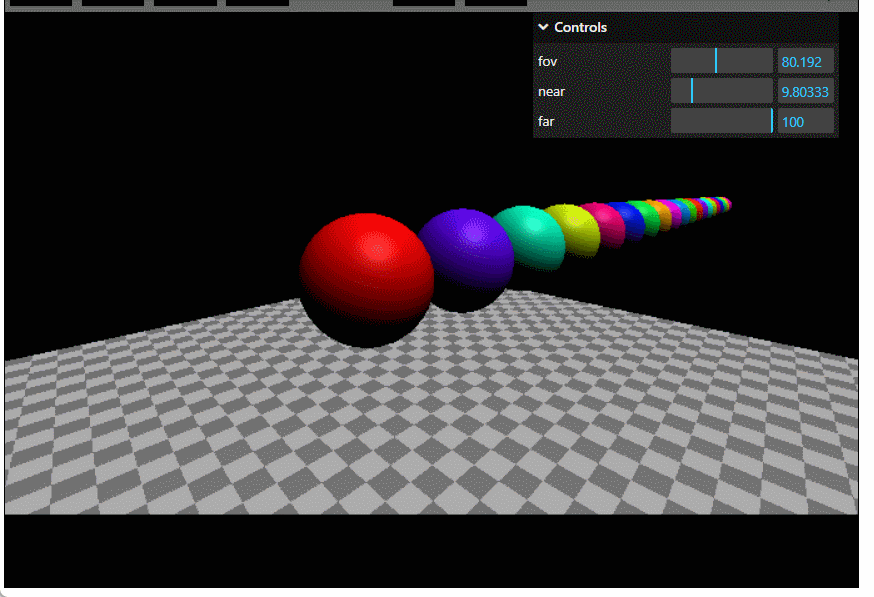Click the fov slider track

coord(721,62)
